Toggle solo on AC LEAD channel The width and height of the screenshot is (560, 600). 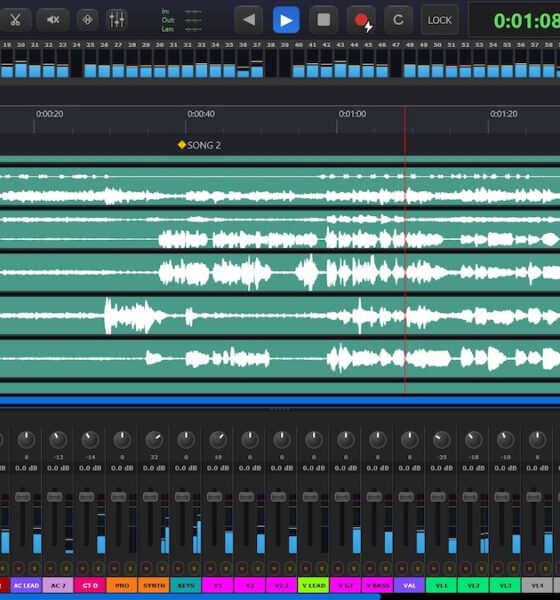34,568
